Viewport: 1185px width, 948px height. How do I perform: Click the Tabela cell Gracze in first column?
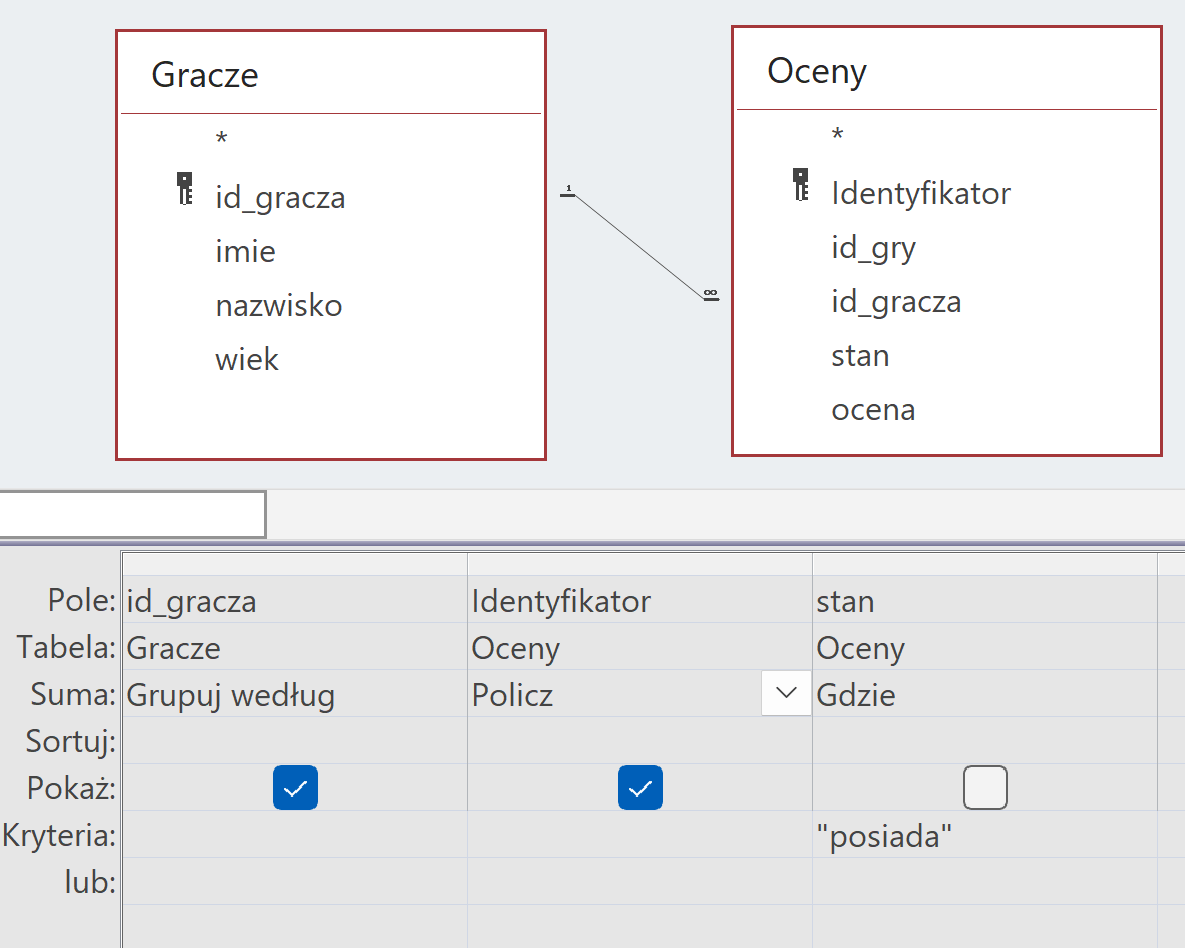pos(295,648)
